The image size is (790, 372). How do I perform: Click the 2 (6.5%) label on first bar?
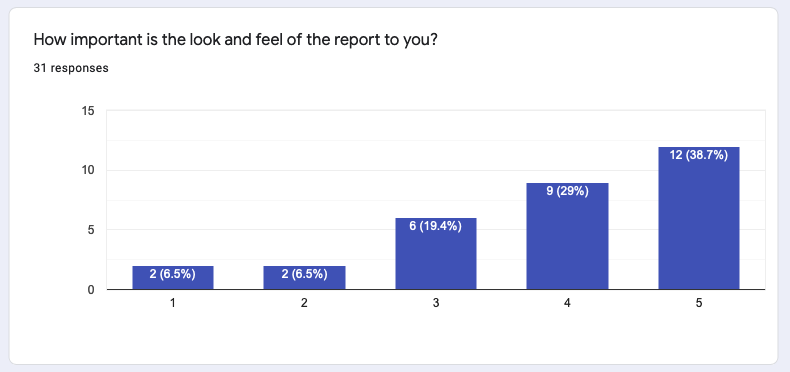click(x=173, y=274)
